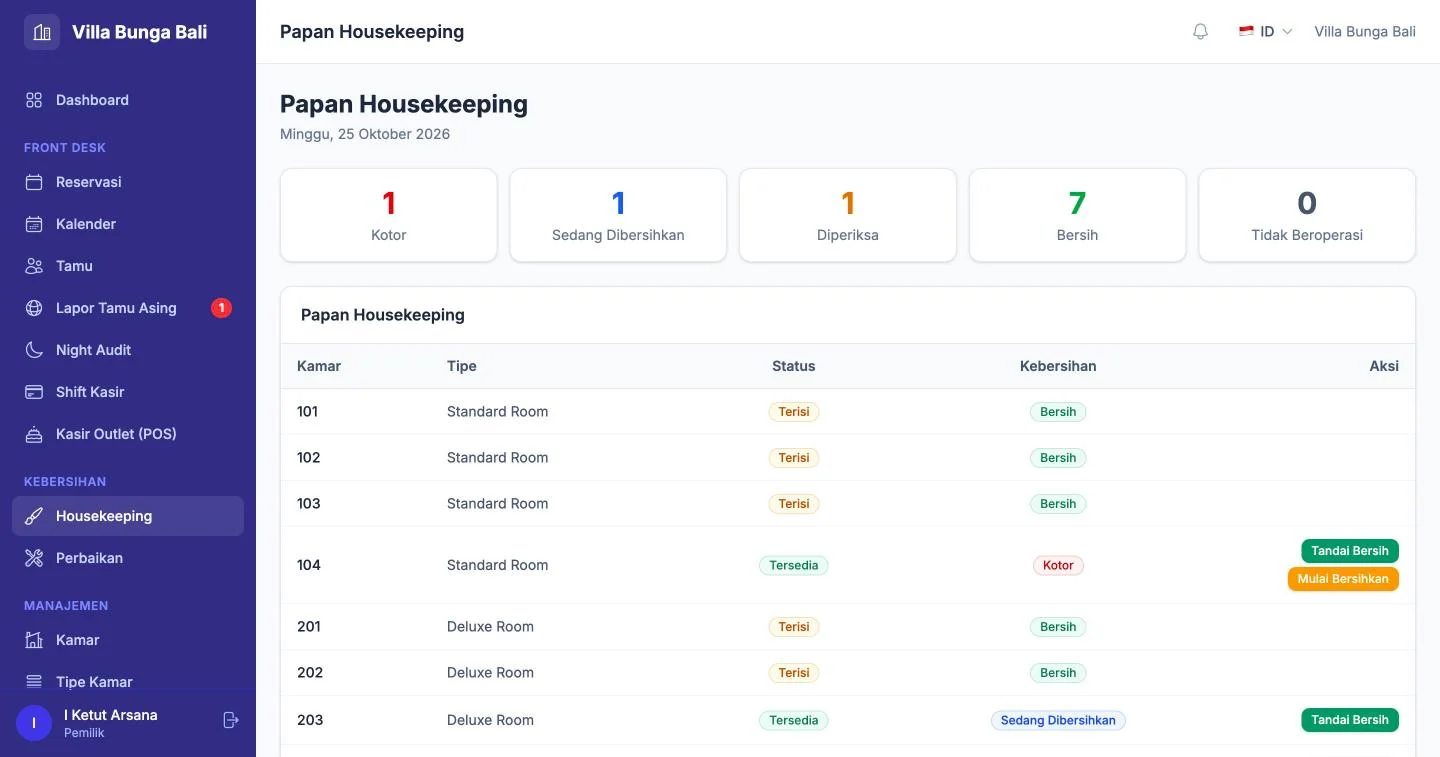This screenshot has width=1440, height=757.
Task: Click the I avatar circle
Action: (34, 723)
